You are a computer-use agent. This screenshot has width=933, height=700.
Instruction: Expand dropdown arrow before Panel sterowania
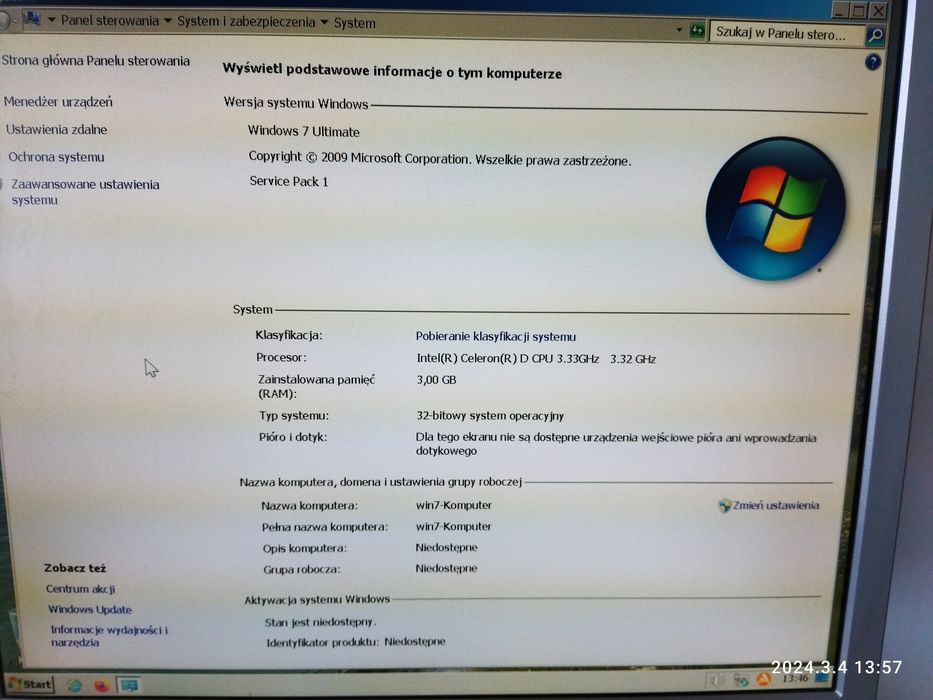[51, 20]
